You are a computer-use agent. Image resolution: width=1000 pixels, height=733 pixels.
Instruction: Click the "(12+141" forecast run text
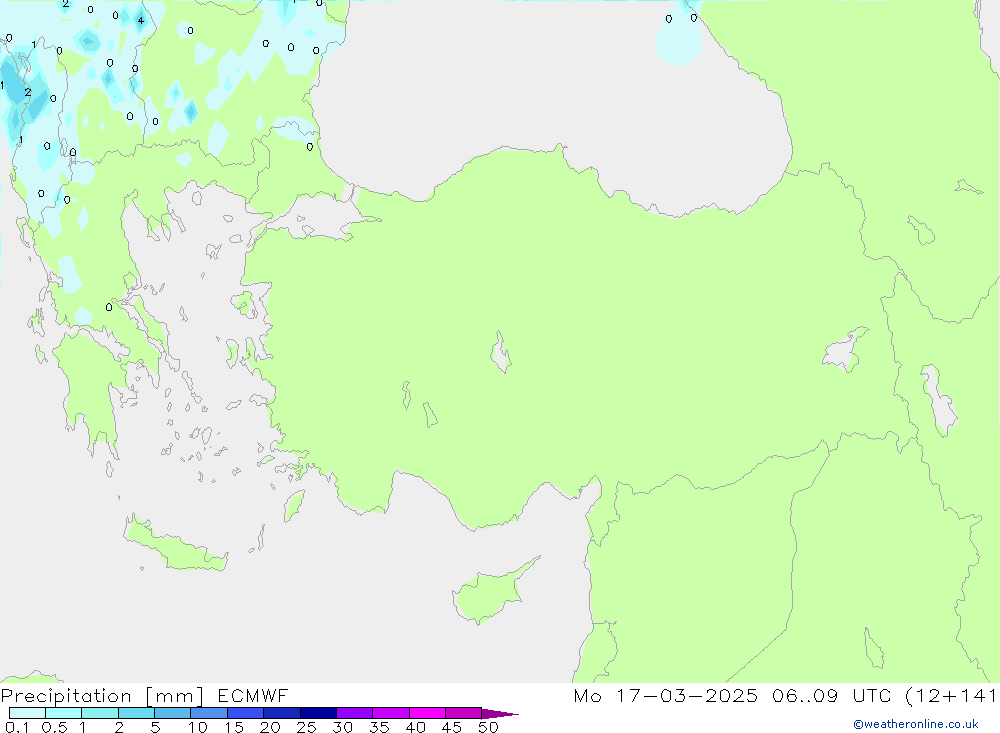point(952,696)
